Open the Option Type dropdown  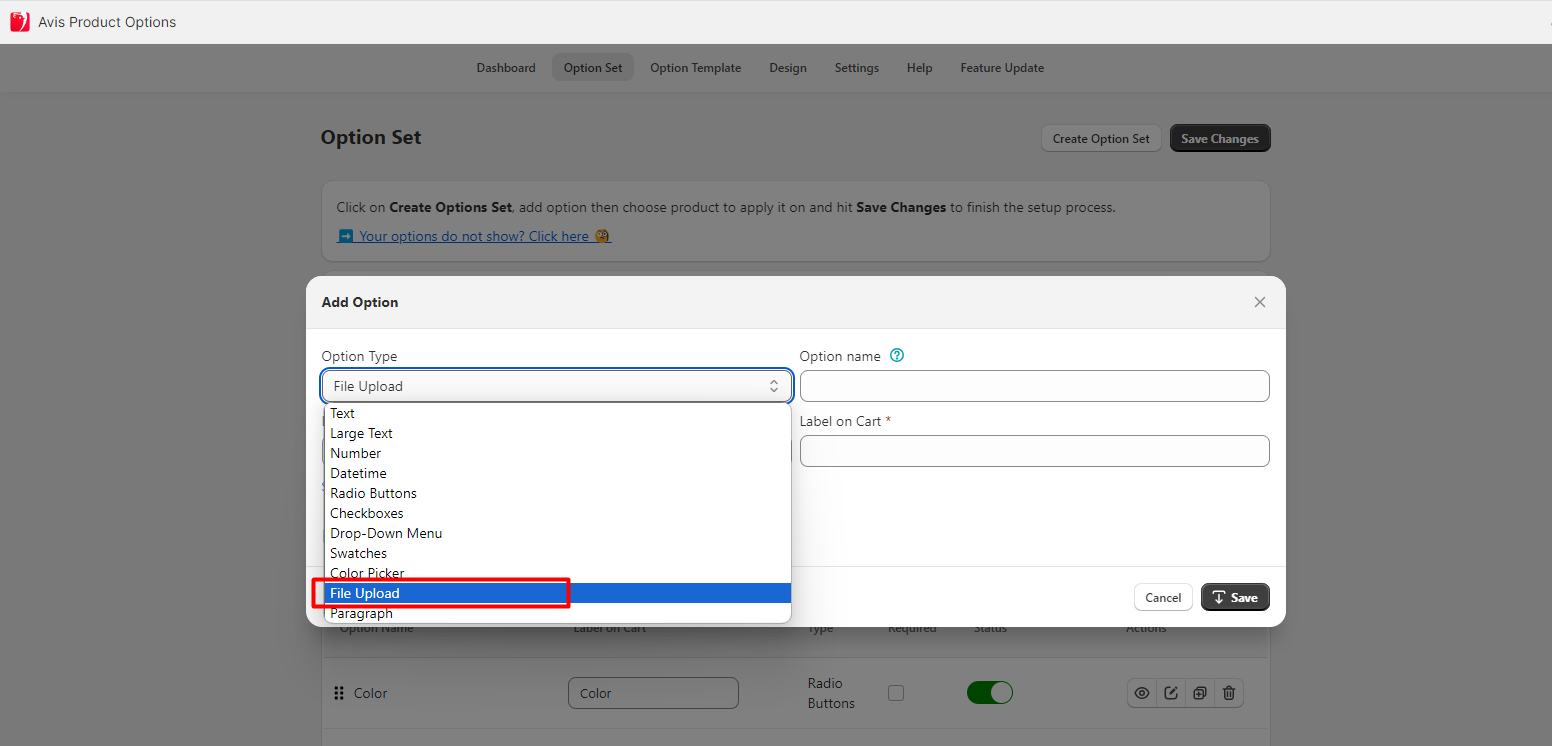coord(556,386)
